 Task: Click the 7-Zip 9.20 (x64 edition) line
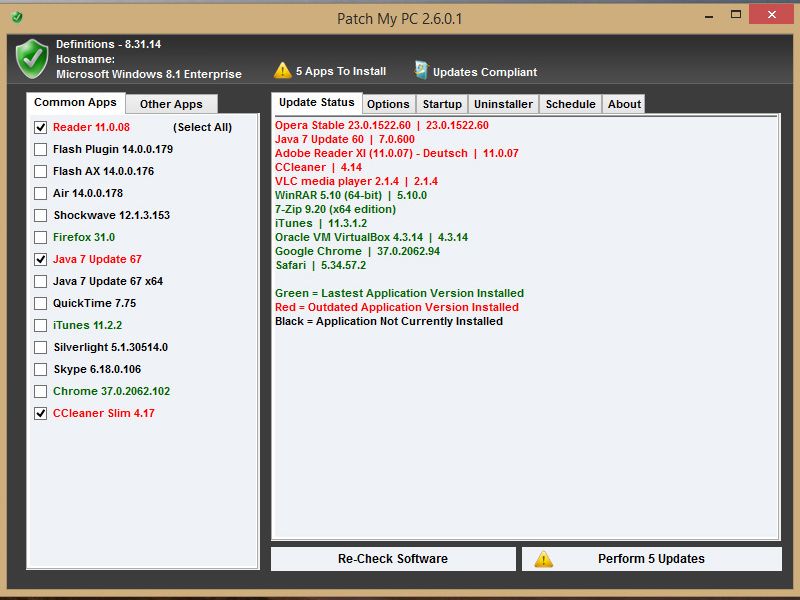tap(335, 209)
